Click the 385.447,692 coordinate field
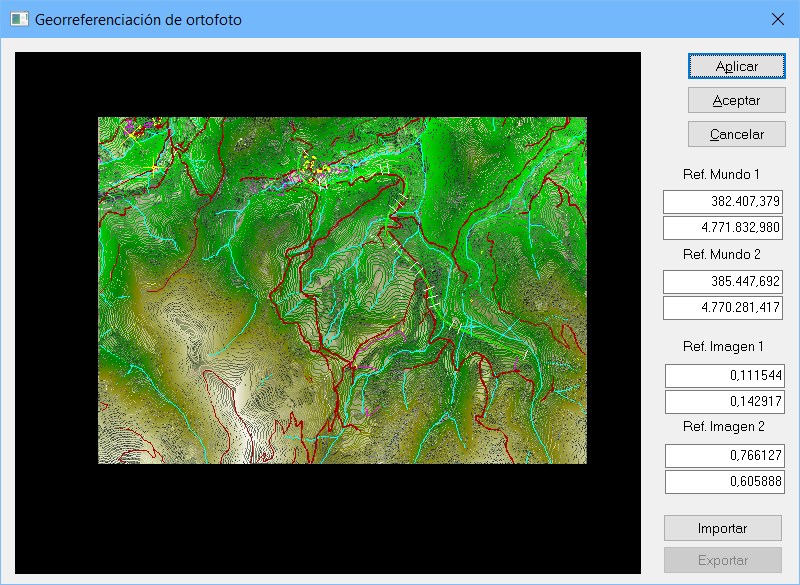Viewport: 800px width, 585px height. (x=723, y=281)
